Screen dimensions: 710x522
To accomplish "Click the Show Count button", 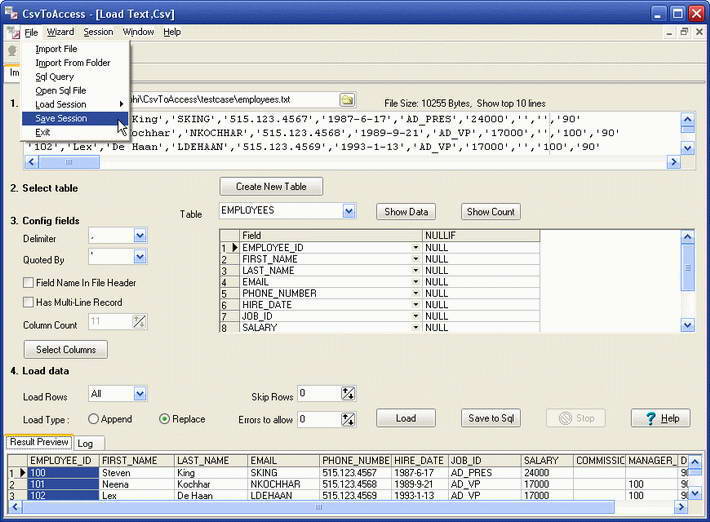I will point(491,211).
